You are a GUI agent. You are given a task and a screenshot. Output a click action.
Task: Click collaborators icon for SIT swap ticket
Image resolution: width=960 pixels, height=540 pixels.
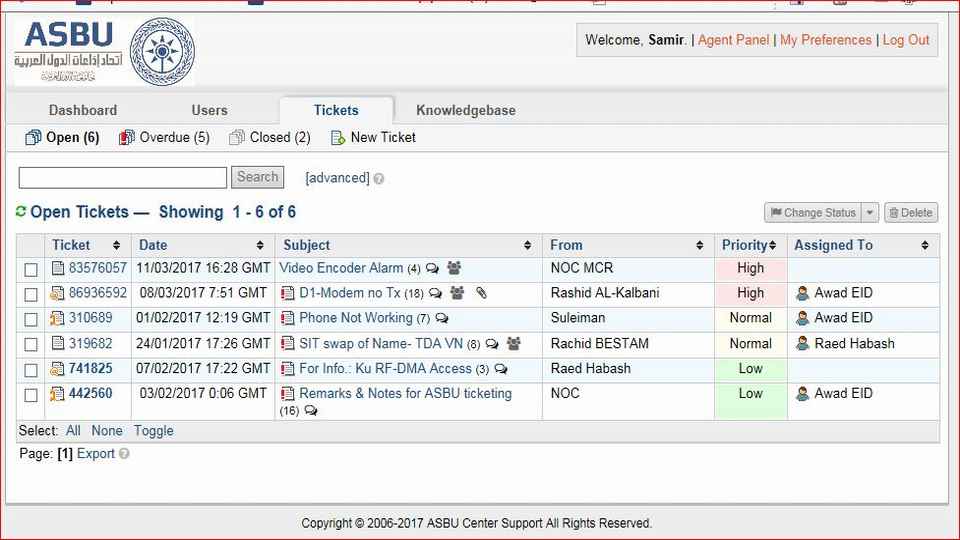pyautogui.click(x=514, y=343)
